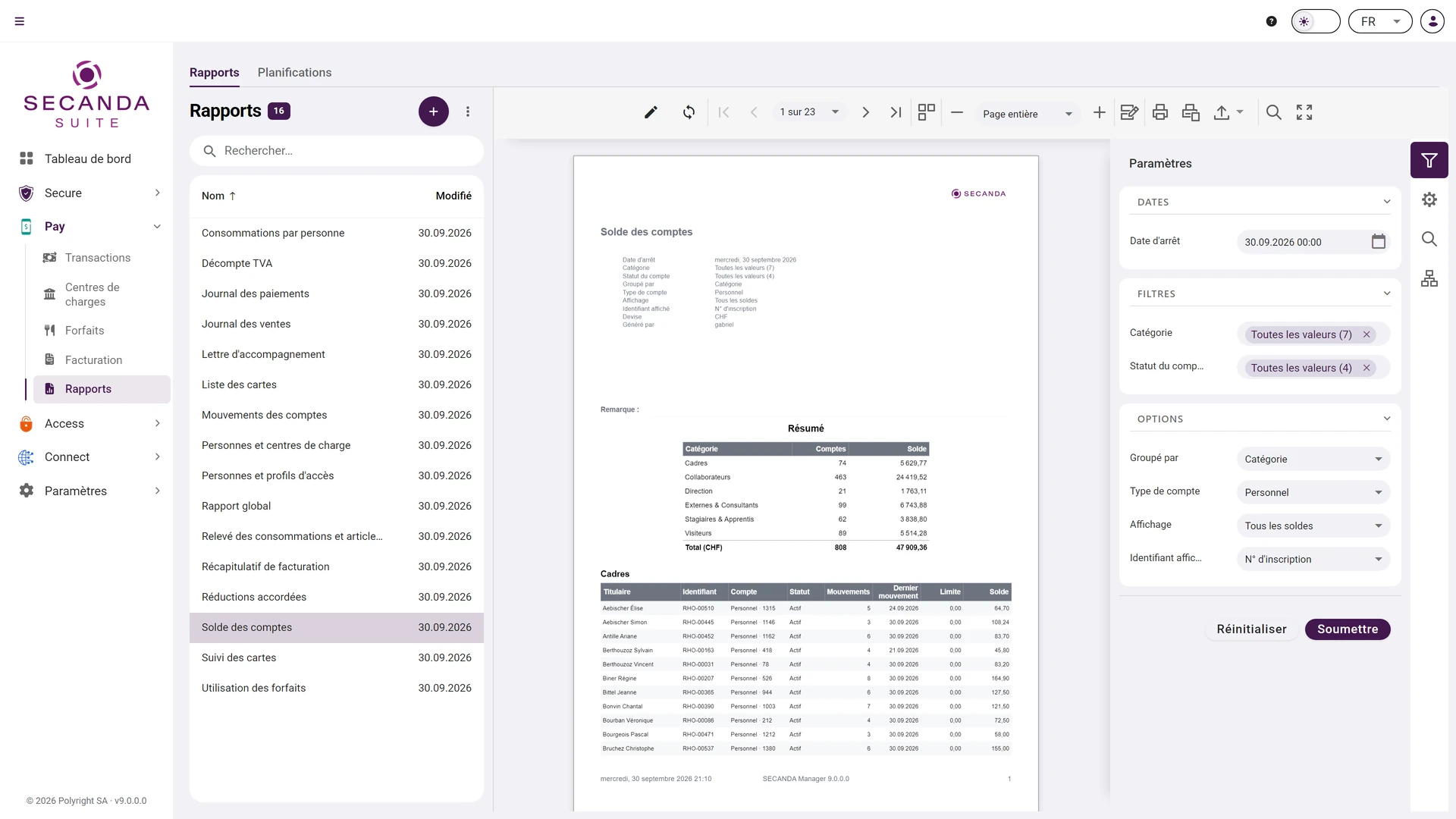Open the Affichage dropdown

[x=1313, y=526]
